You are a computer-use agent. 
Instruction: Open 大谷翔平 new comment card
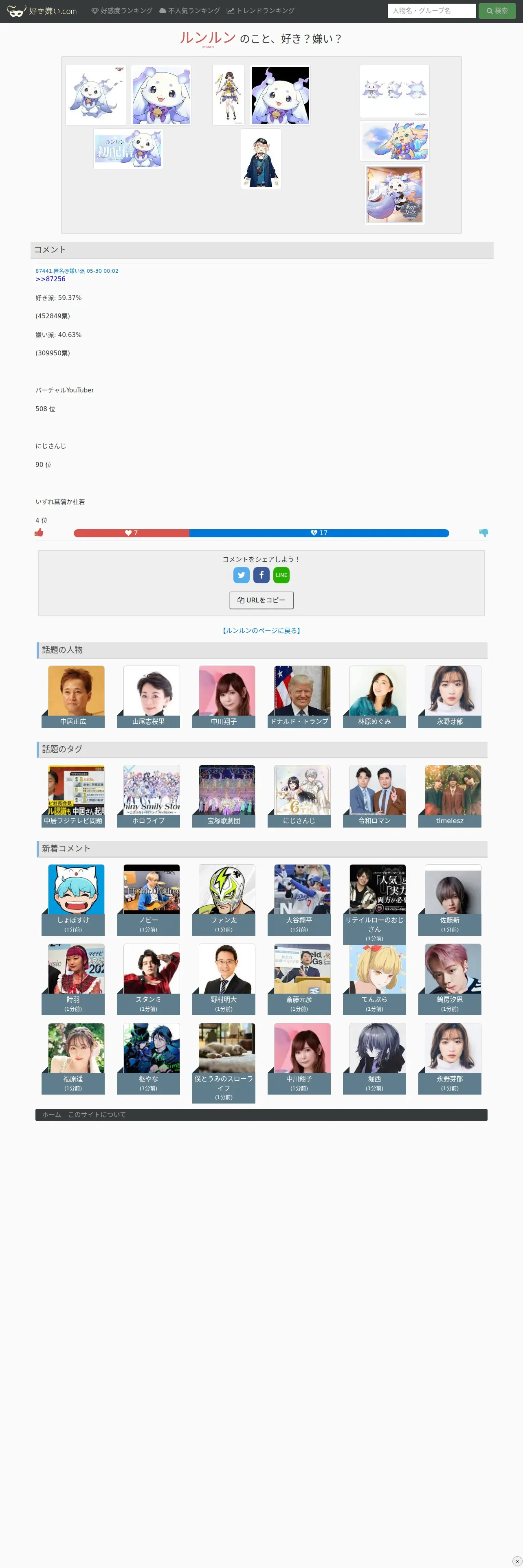point(299,900)
